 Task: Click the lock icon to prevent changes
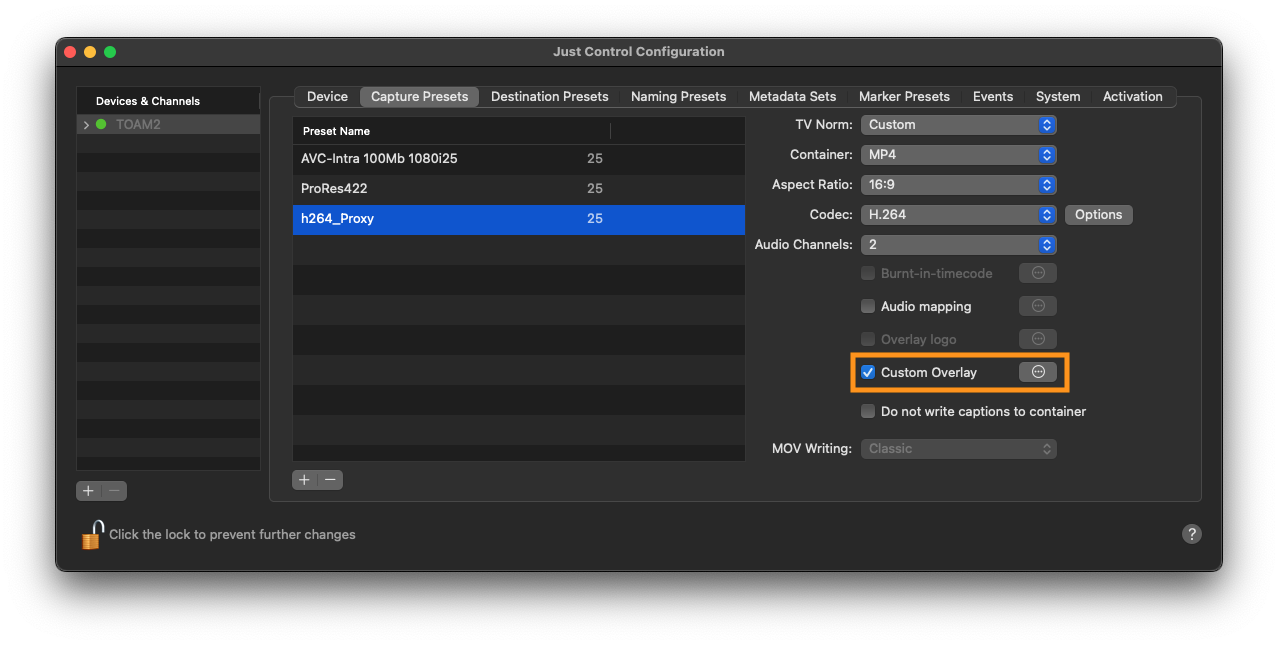(x=92, y=535)
